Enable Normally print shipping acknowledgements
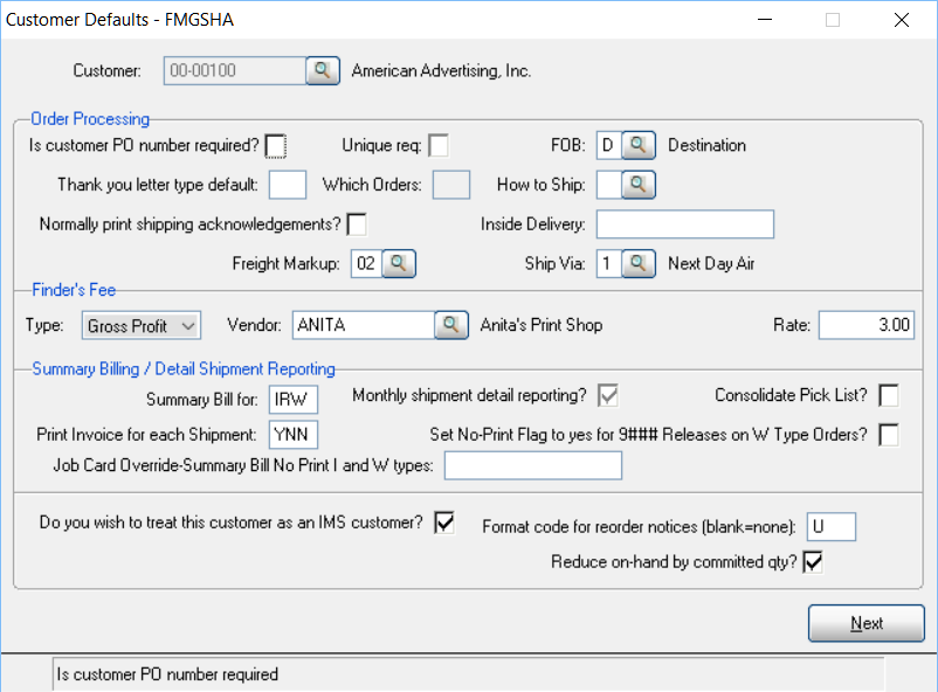Image resolution: width=938 pixels, height=692 pixels. coord(357,224)
